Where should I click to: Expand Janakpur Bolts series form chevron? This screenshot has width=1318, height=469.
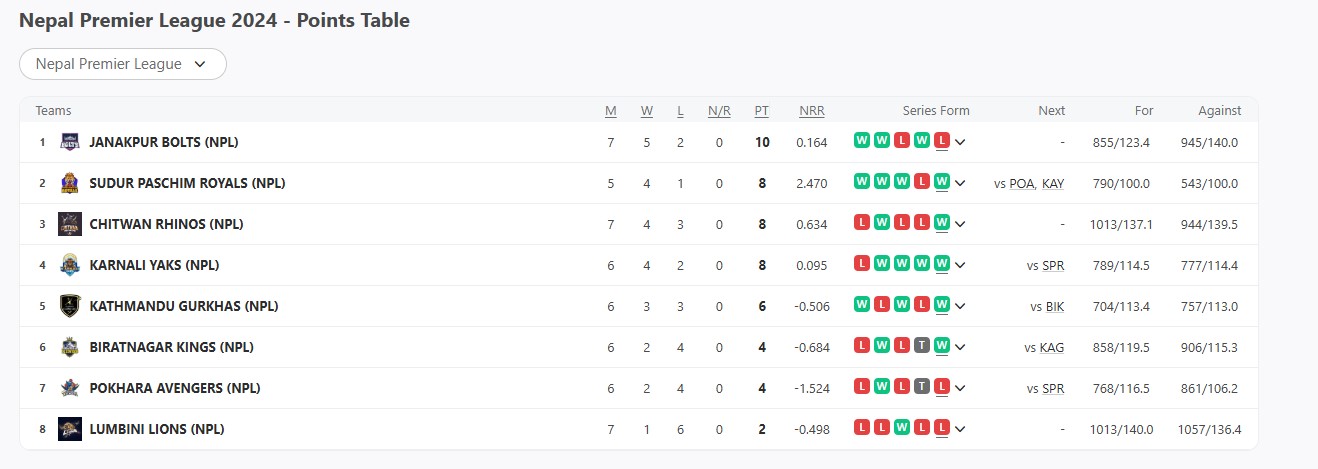click(x=960, y=142)
